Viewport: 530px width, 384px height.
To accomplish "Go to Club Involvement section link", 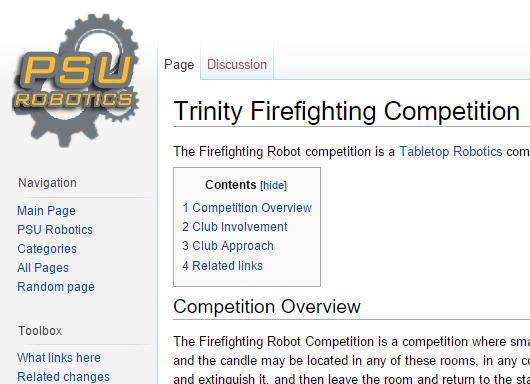I will pos(235,226).
